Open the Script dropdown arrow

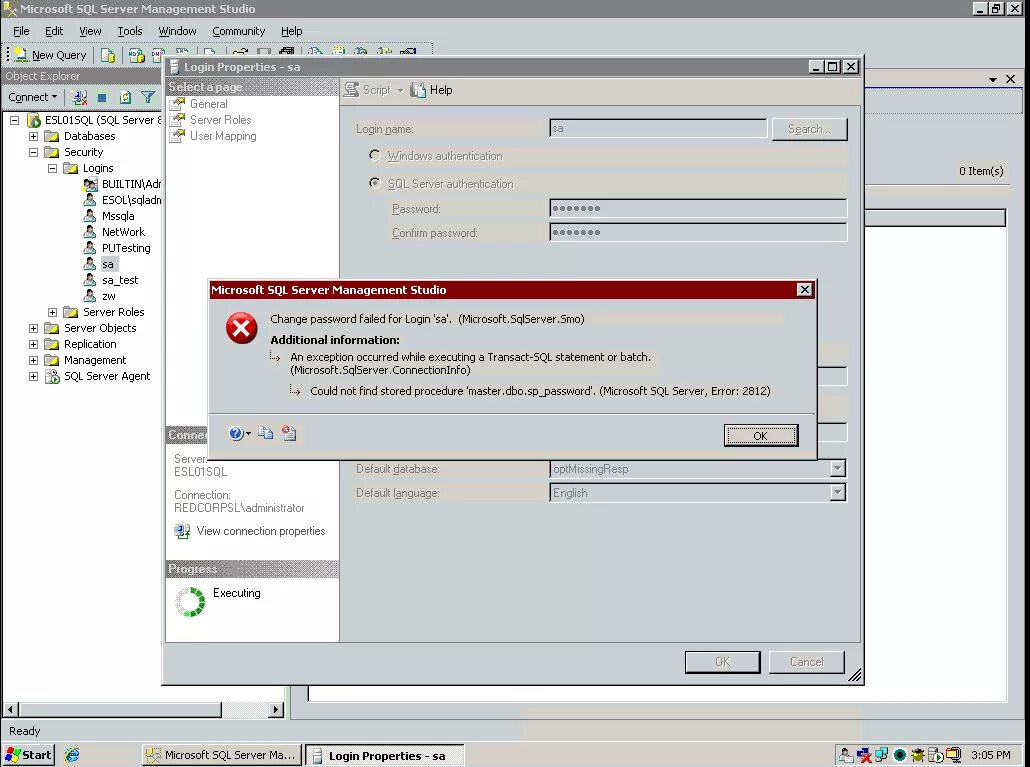tap(400, 90)
